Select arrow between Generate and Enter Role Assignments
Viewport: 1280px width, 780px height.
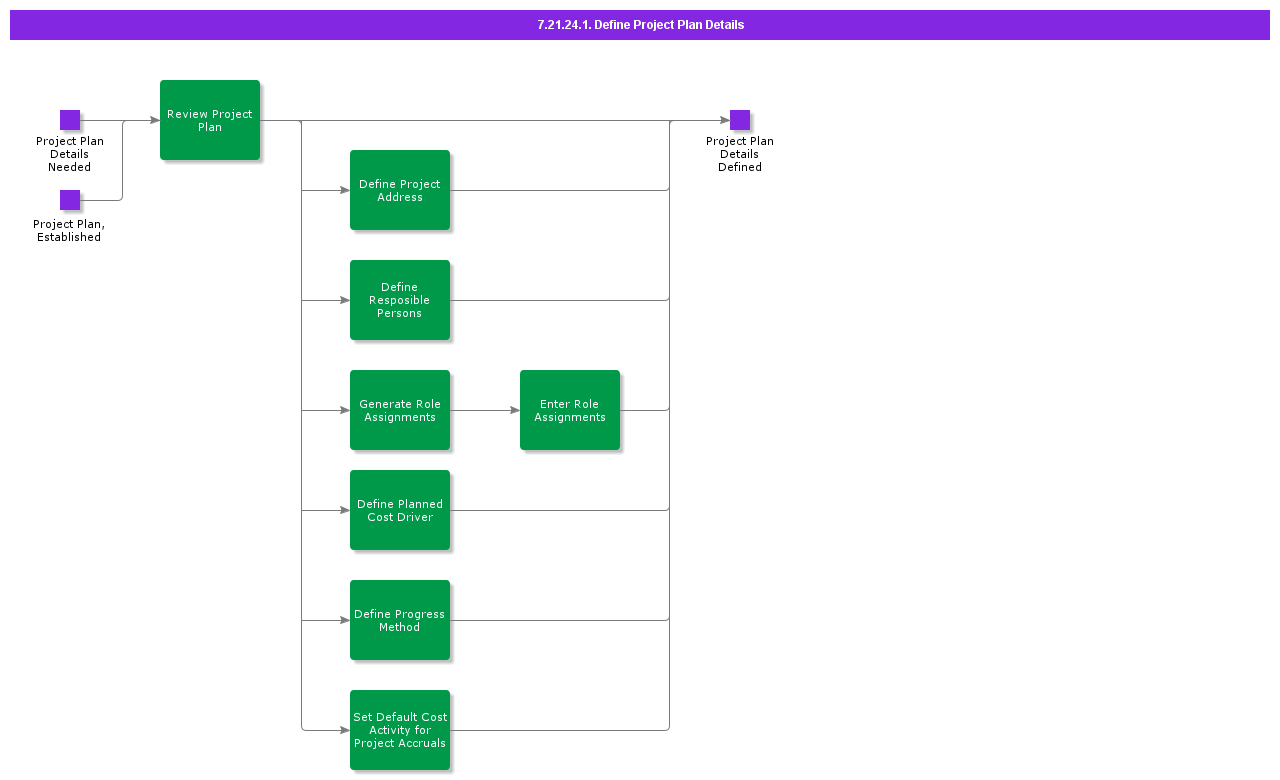485,410
